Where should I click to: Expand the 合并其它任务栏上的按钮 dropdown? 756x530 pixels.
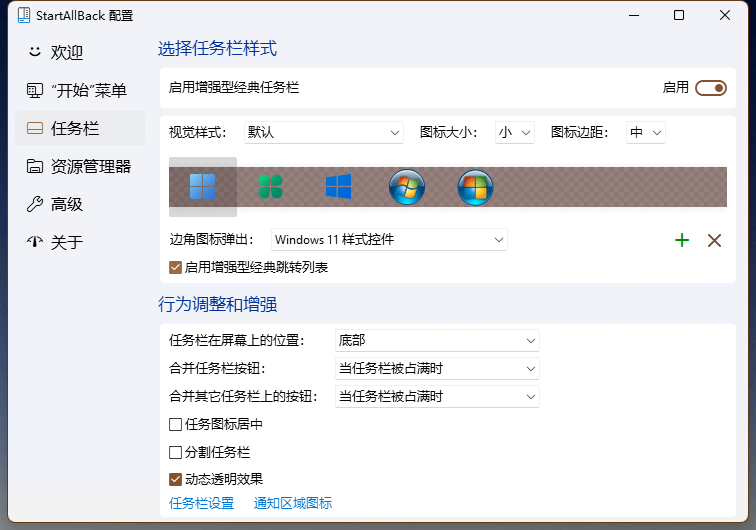[437, 396]
